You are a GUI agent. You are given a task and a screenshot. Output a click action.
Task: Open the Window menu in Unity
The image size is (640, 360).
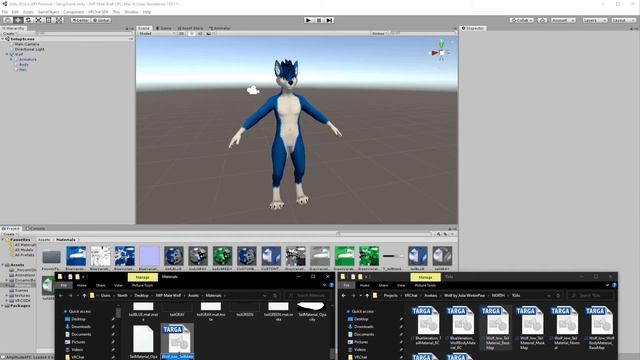click(x=131, y=12)
